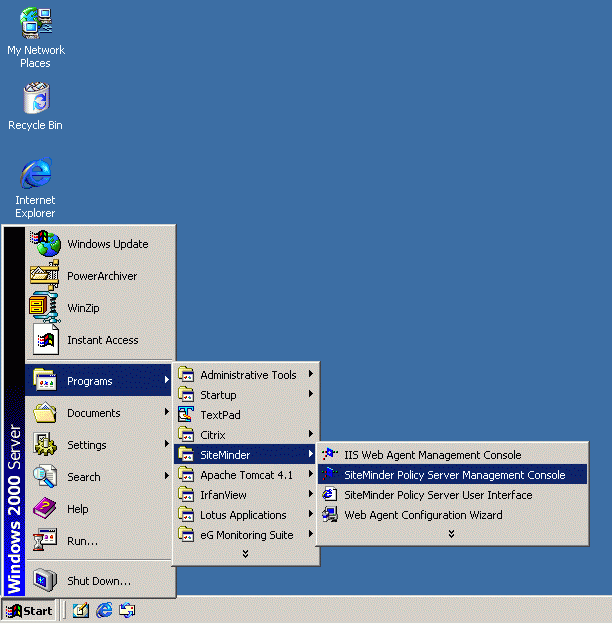Select the Lotus Applications label
612x624 pixels.
[x=243, y=515]
